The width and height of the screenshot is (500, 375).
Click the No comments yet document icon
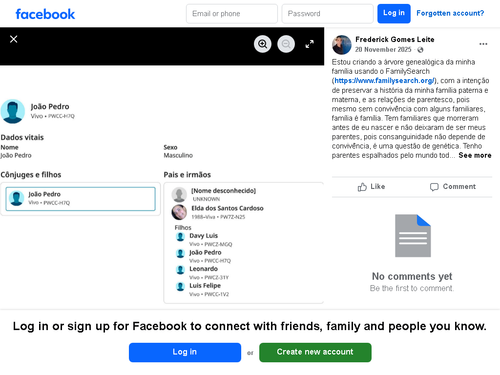point(413,236)
